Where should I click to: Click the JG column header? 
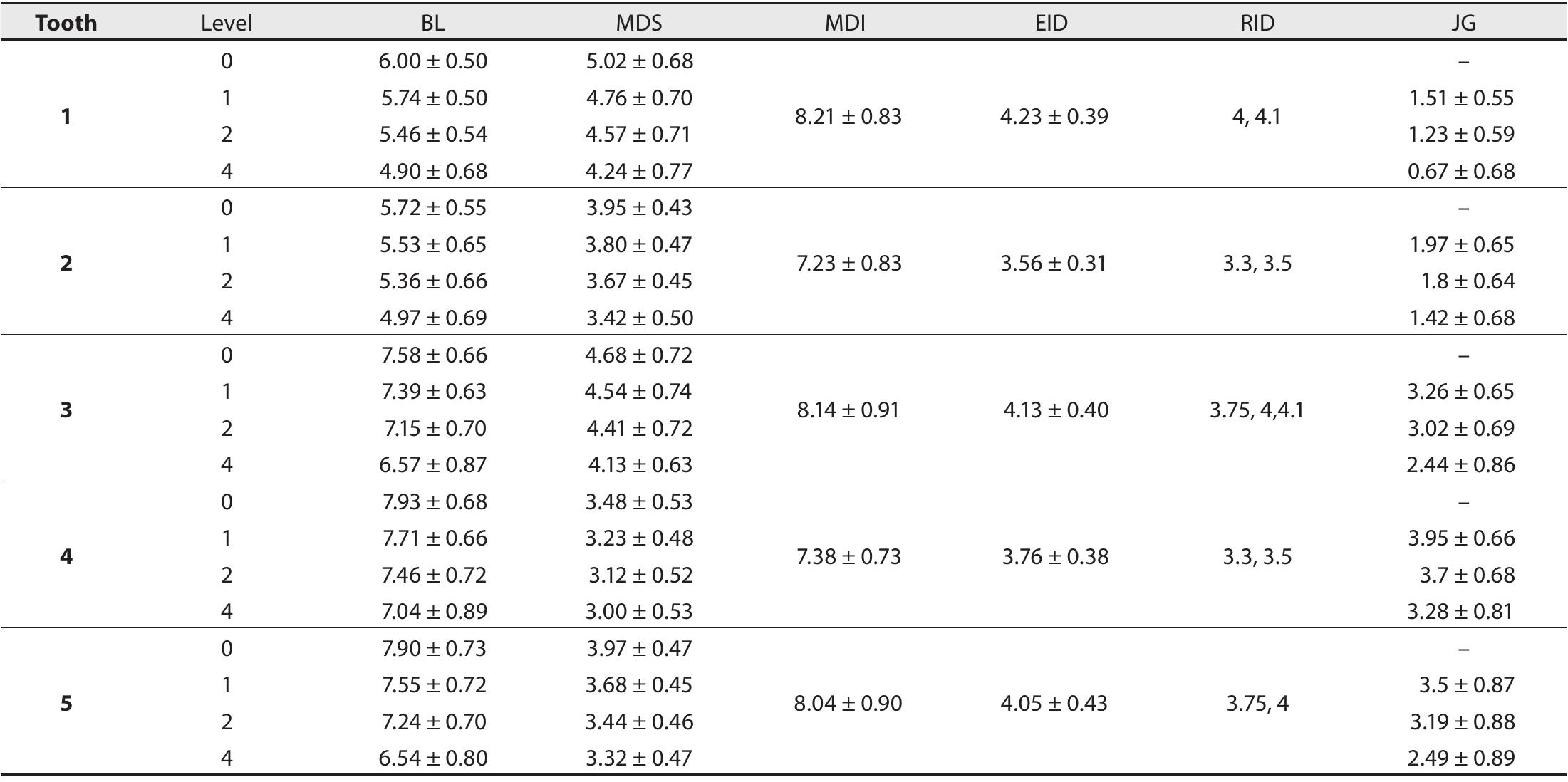(x=1463, y=23)
